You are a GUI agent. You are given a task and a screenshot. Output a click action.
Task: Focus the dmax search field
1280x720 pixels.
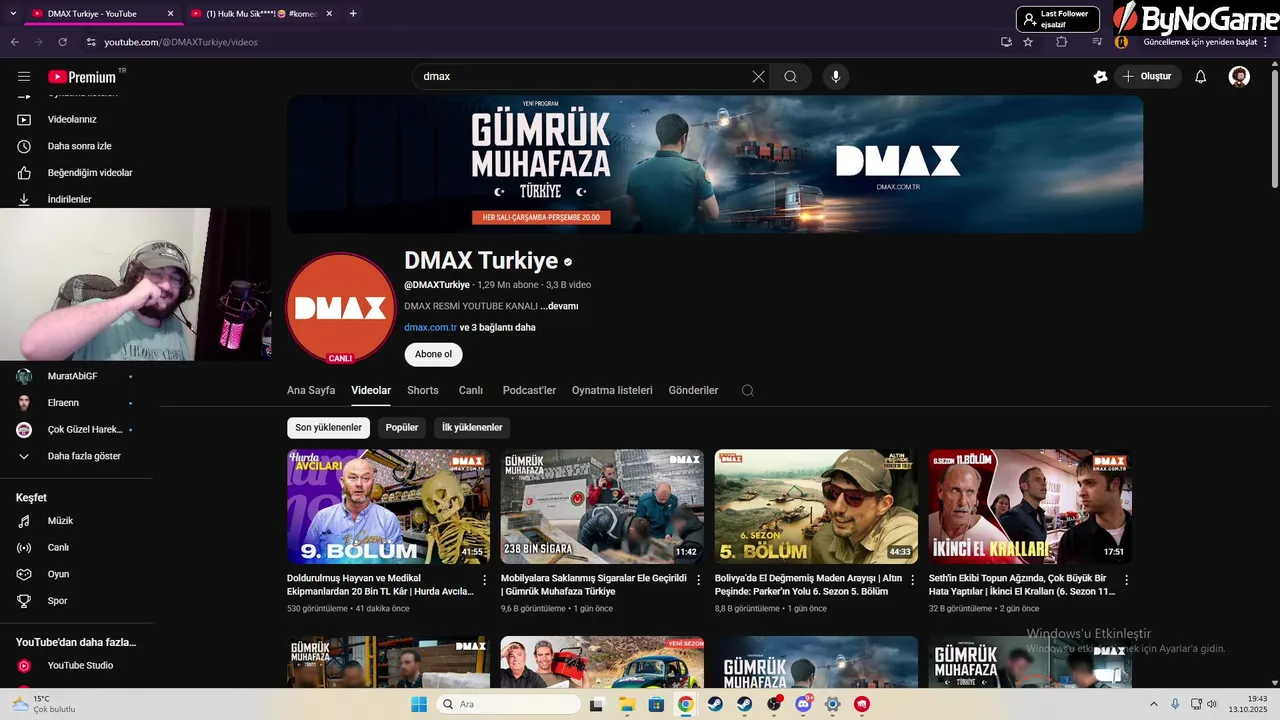(585, 76)
